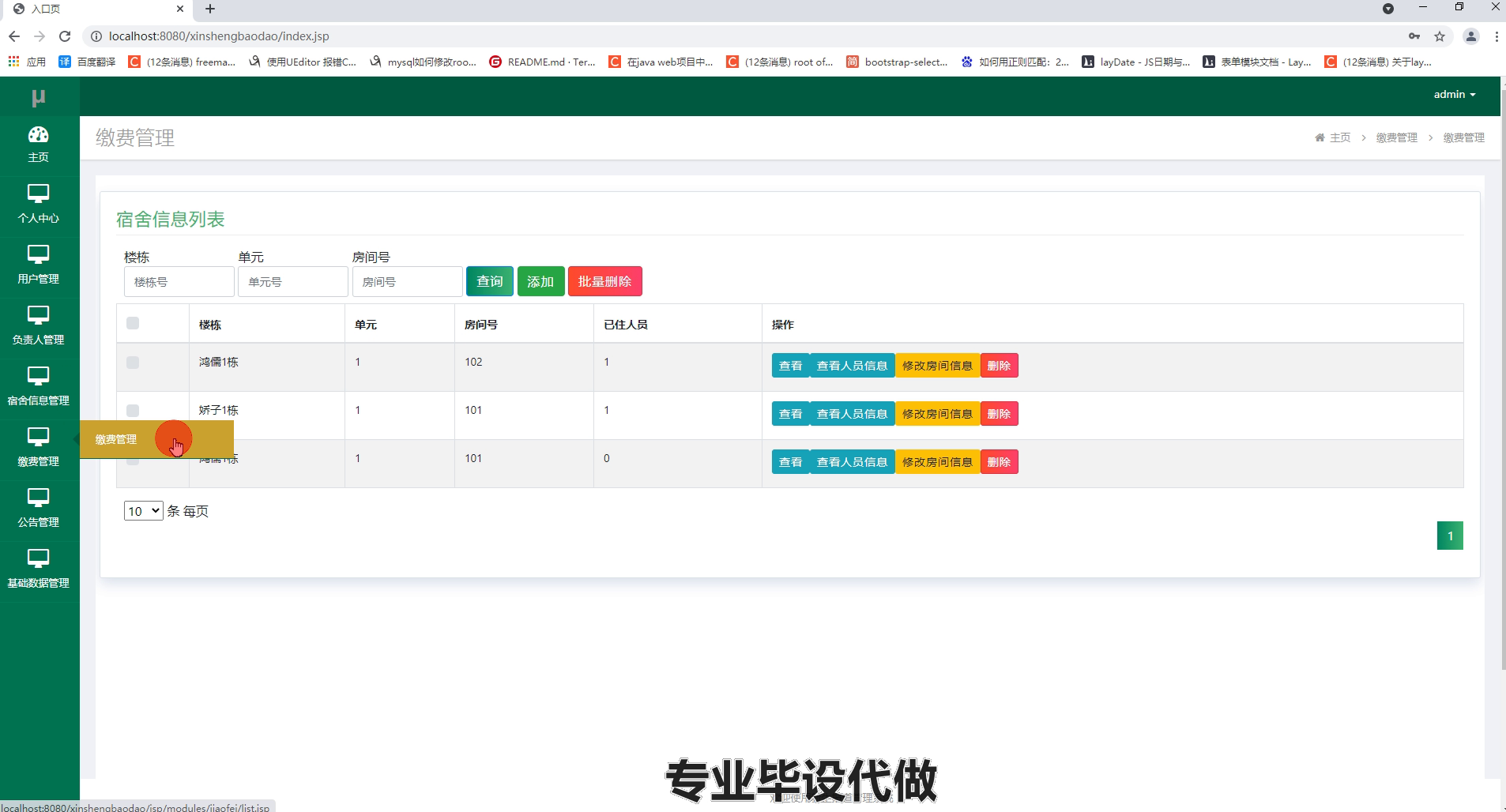Open saved passwords key icon
Image resolution: width=1506 pixels, height=812 pixels.
click(x=1414, y=36)
